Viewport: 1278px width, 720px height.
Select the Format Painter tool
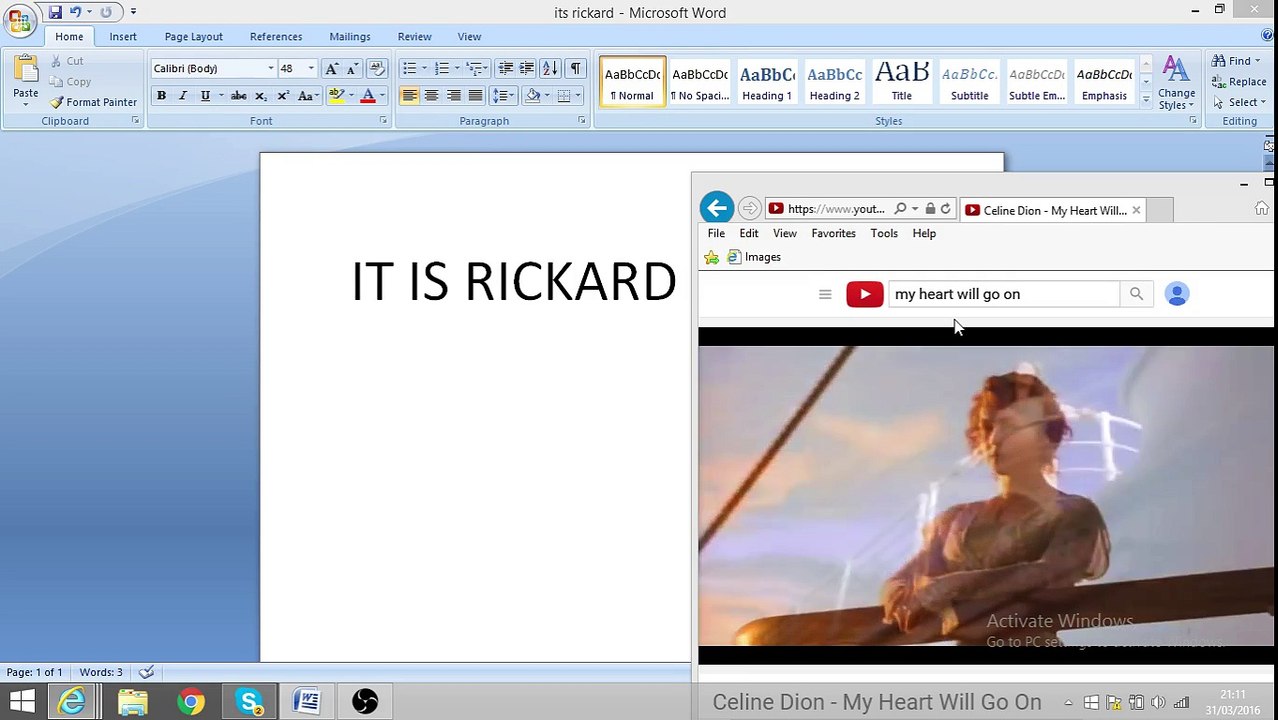coord(93,102)
